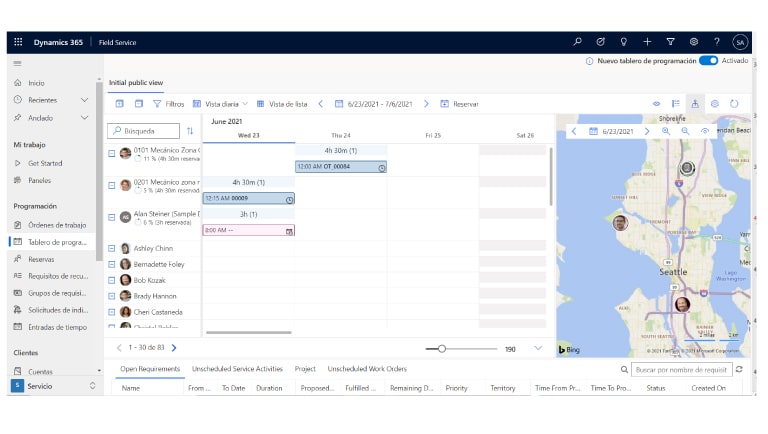Zoom out on the map
Viewport: 768px width, 434px height.
coord(685,131)
